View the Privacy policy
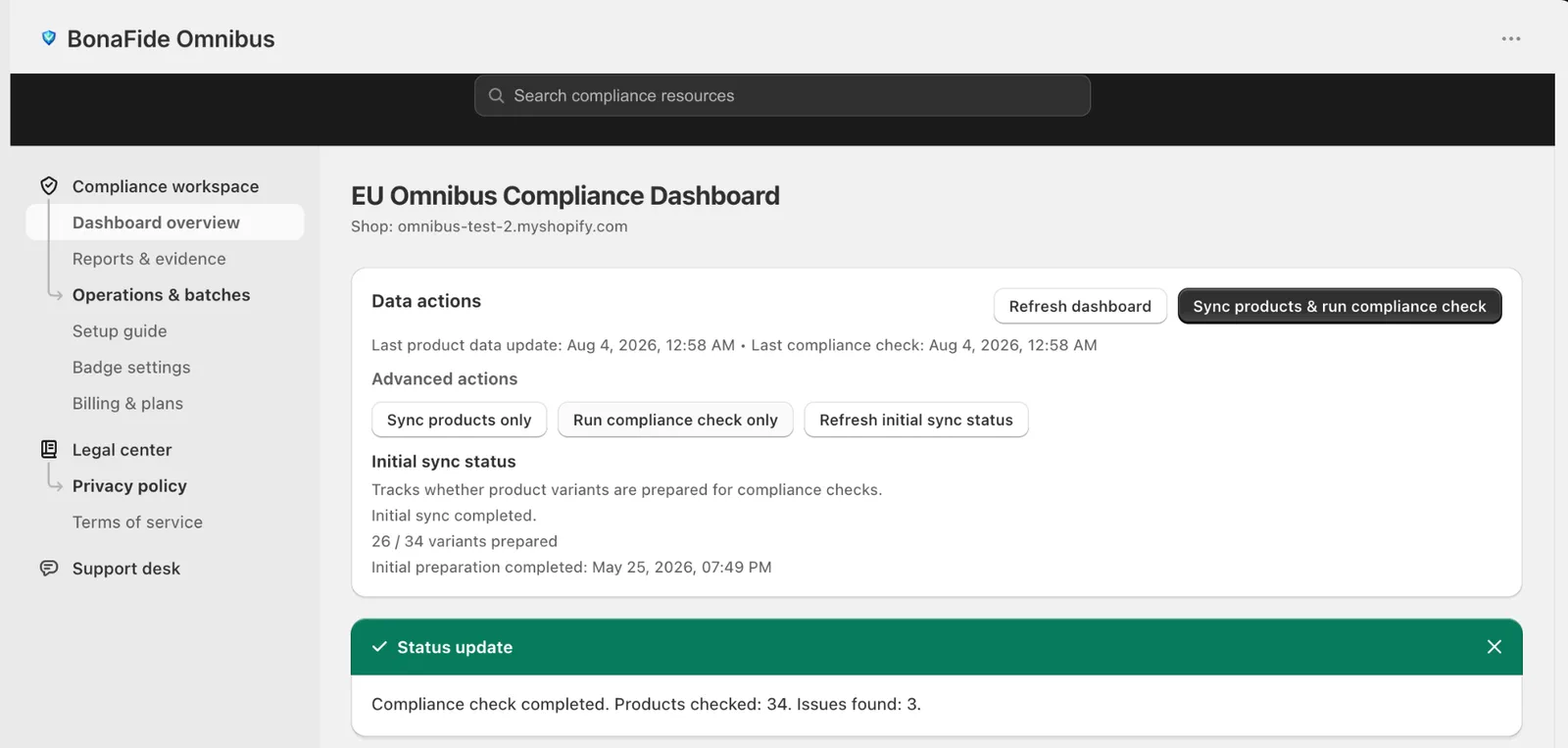The height and width of the screenshot is (748, 1568). (129, 486)
